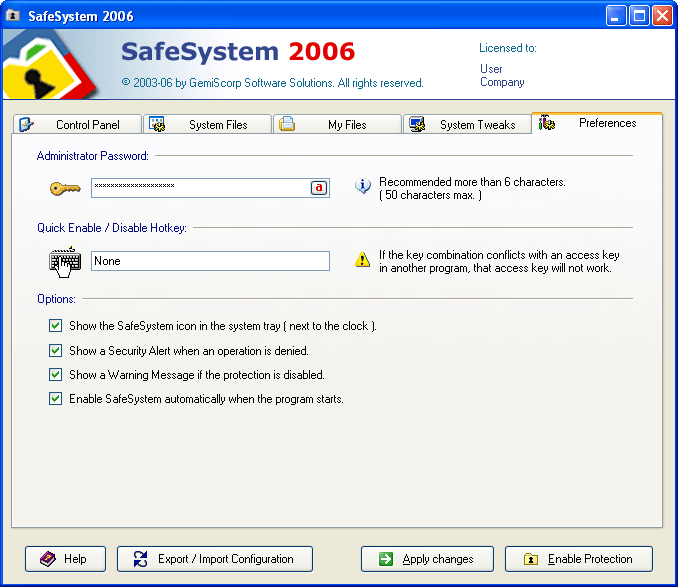
Task: Click the Control Panel tab icon
Action: click(x=26, y=124)
